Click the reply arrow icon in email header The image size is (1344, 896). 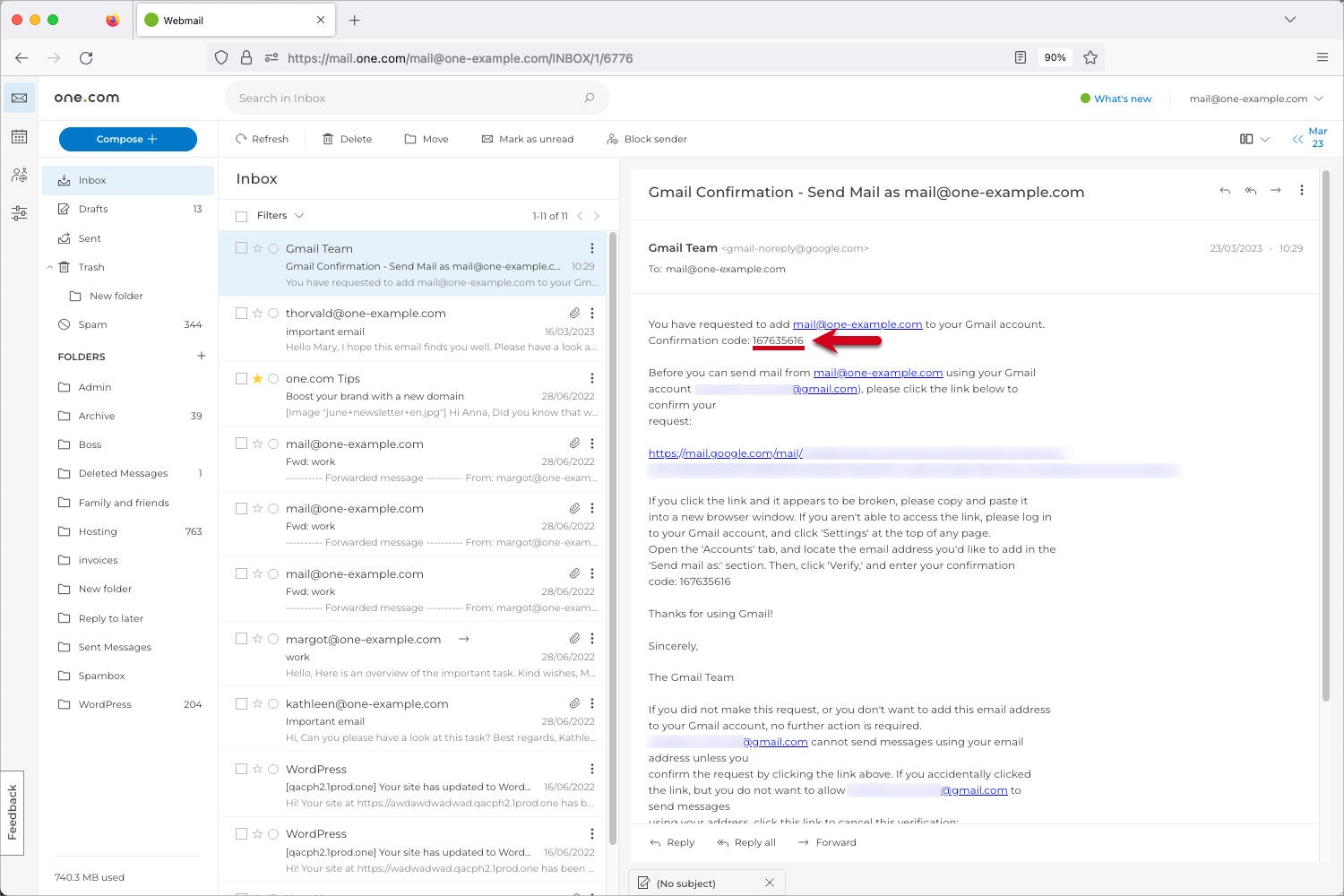[1225, 191]
